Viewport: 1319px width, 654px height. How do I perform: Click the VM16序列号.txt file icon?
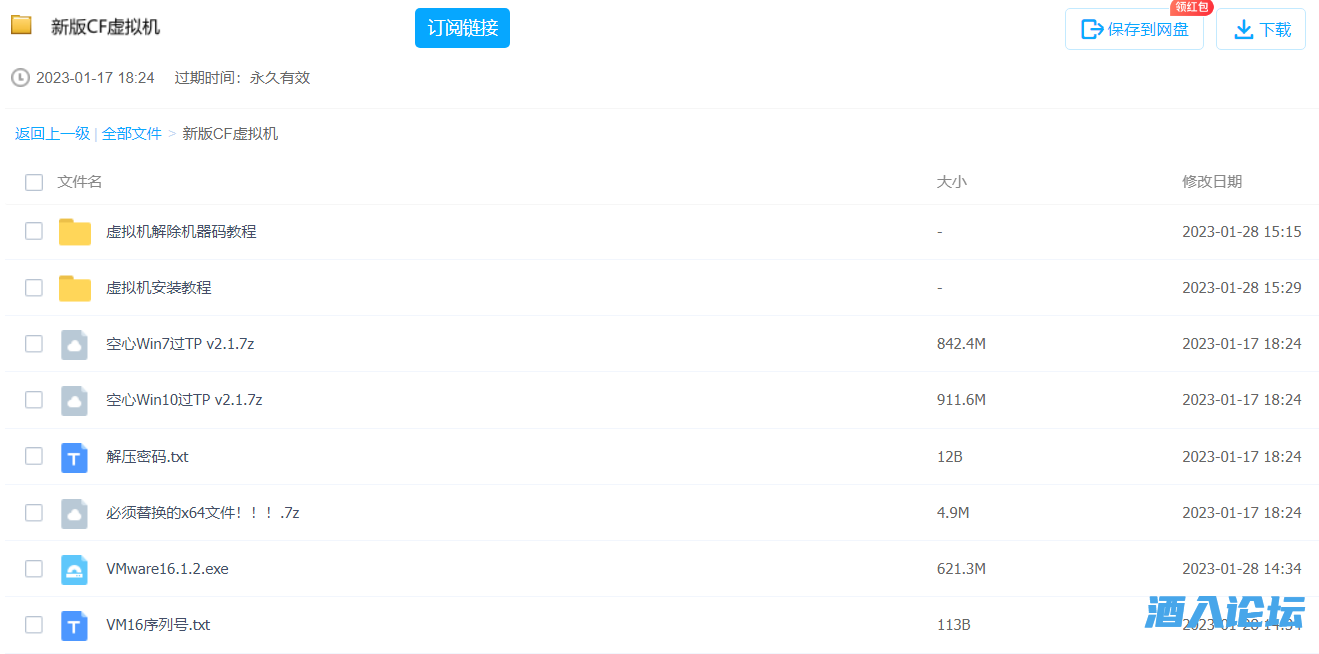coord(75,625)
